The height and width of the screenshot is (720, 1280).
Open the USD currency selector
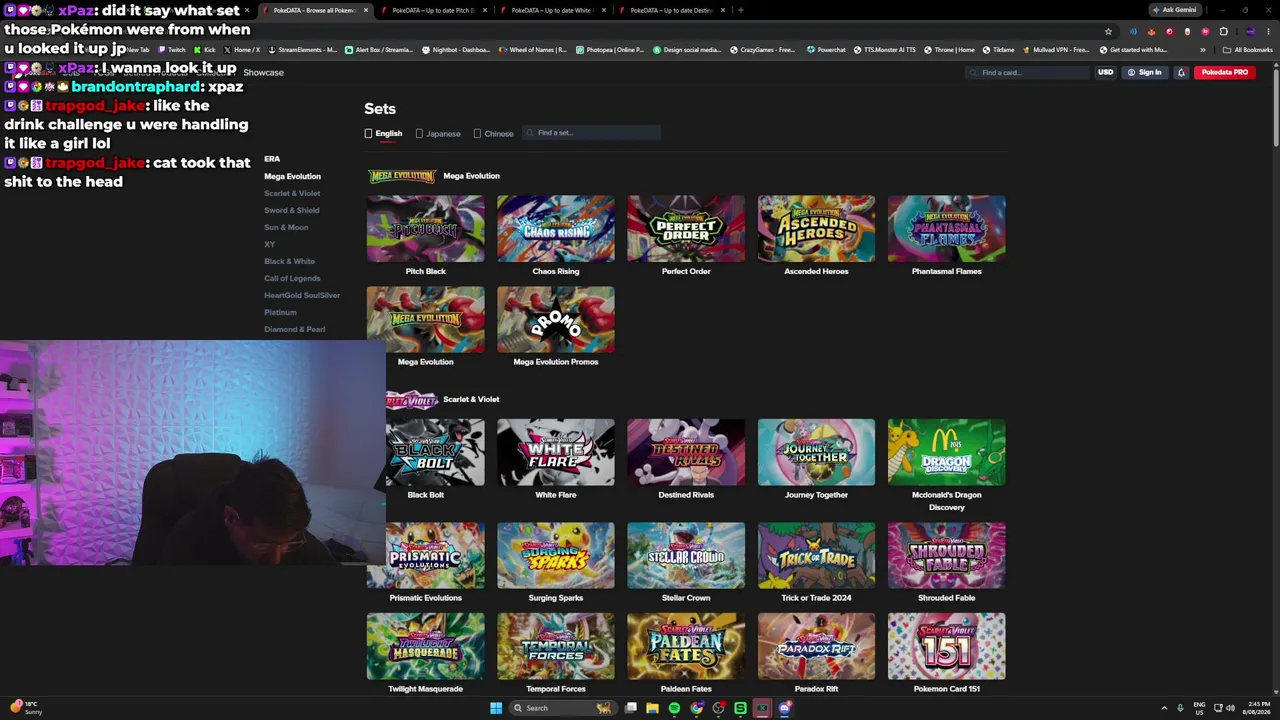coord(1105,72)
